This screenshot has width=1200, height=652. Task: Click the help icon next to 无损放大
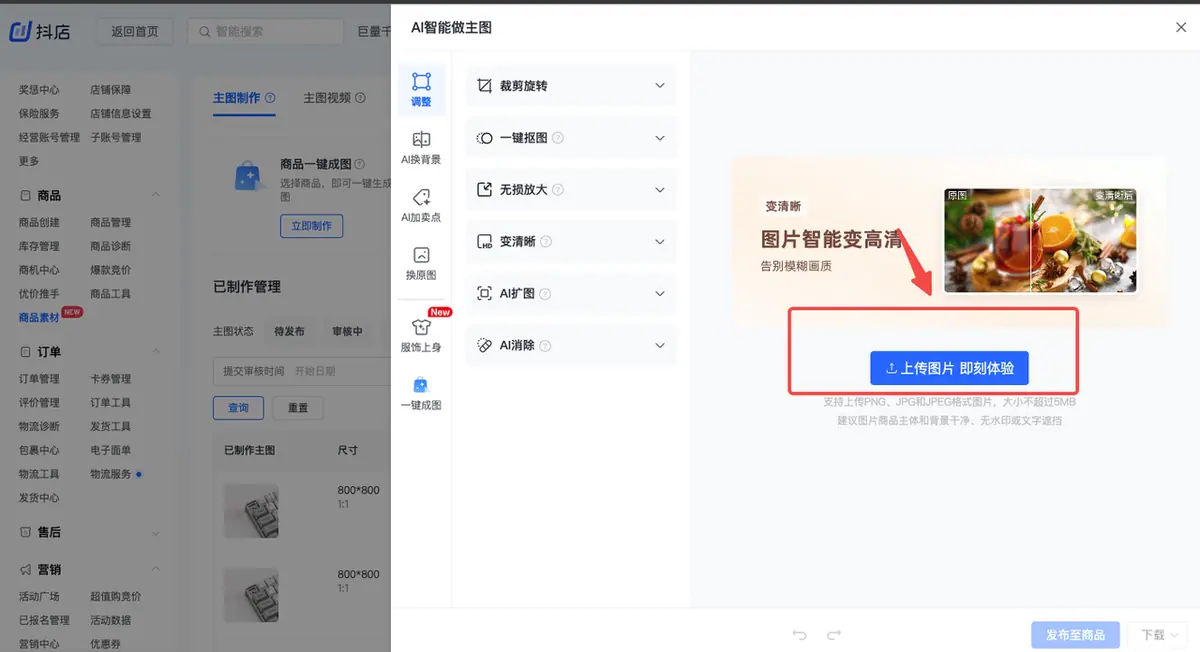pos(558,190)
